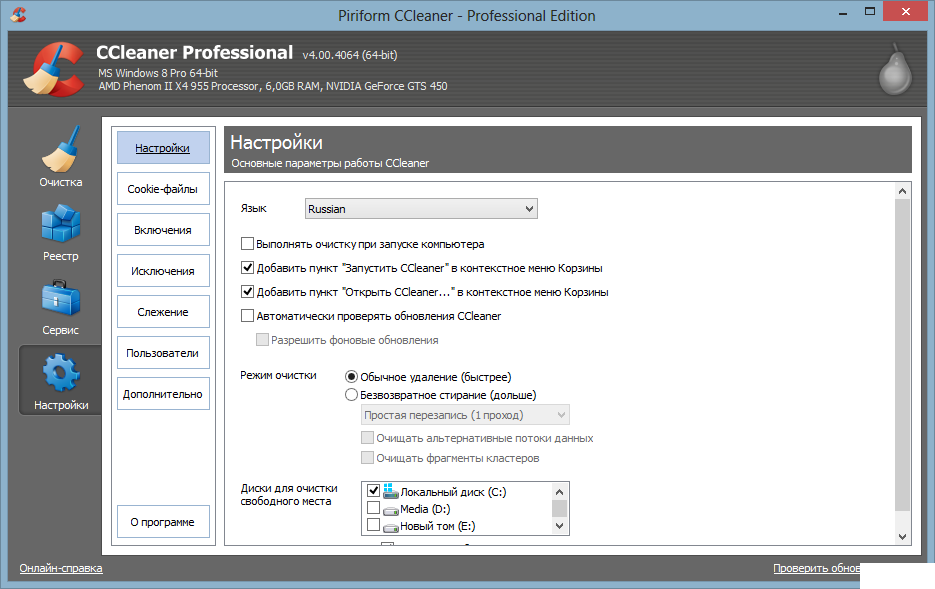
Task: Click the small CCleaner title bar icon
Action: click(18, 15)
